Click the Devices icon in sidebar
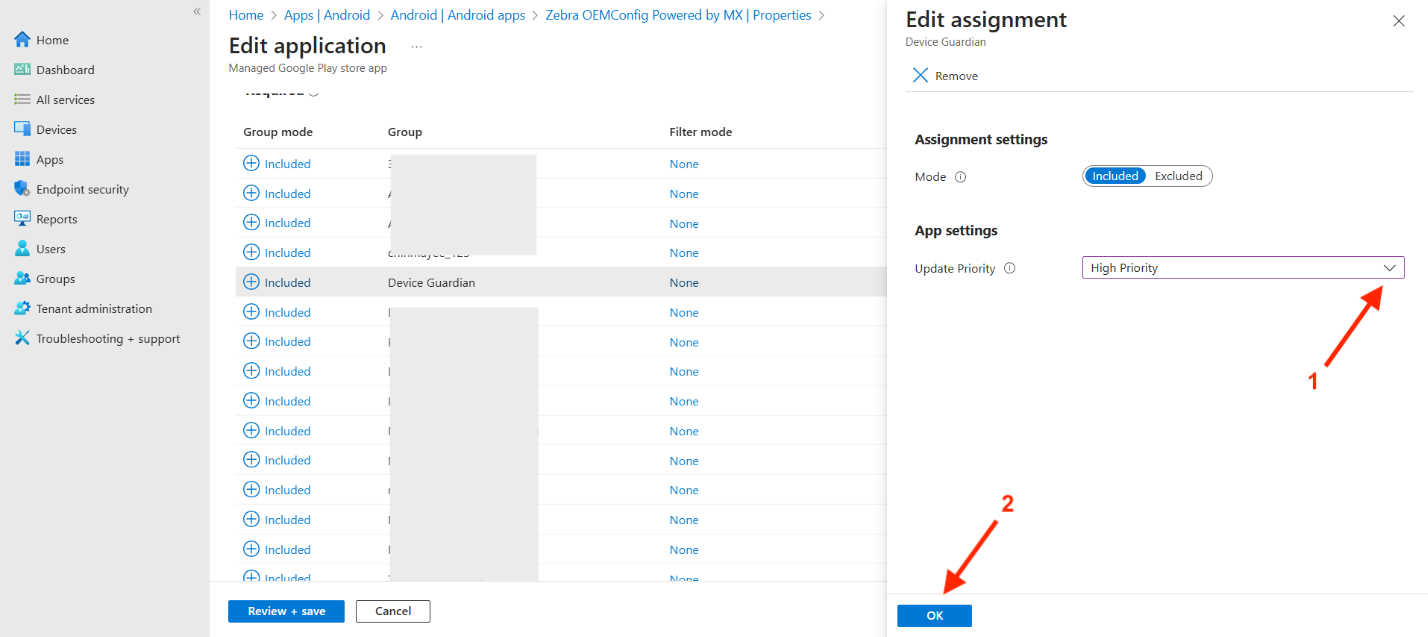Image resolution: width=1428 pixels, height=637 pixels. (22, 130)
